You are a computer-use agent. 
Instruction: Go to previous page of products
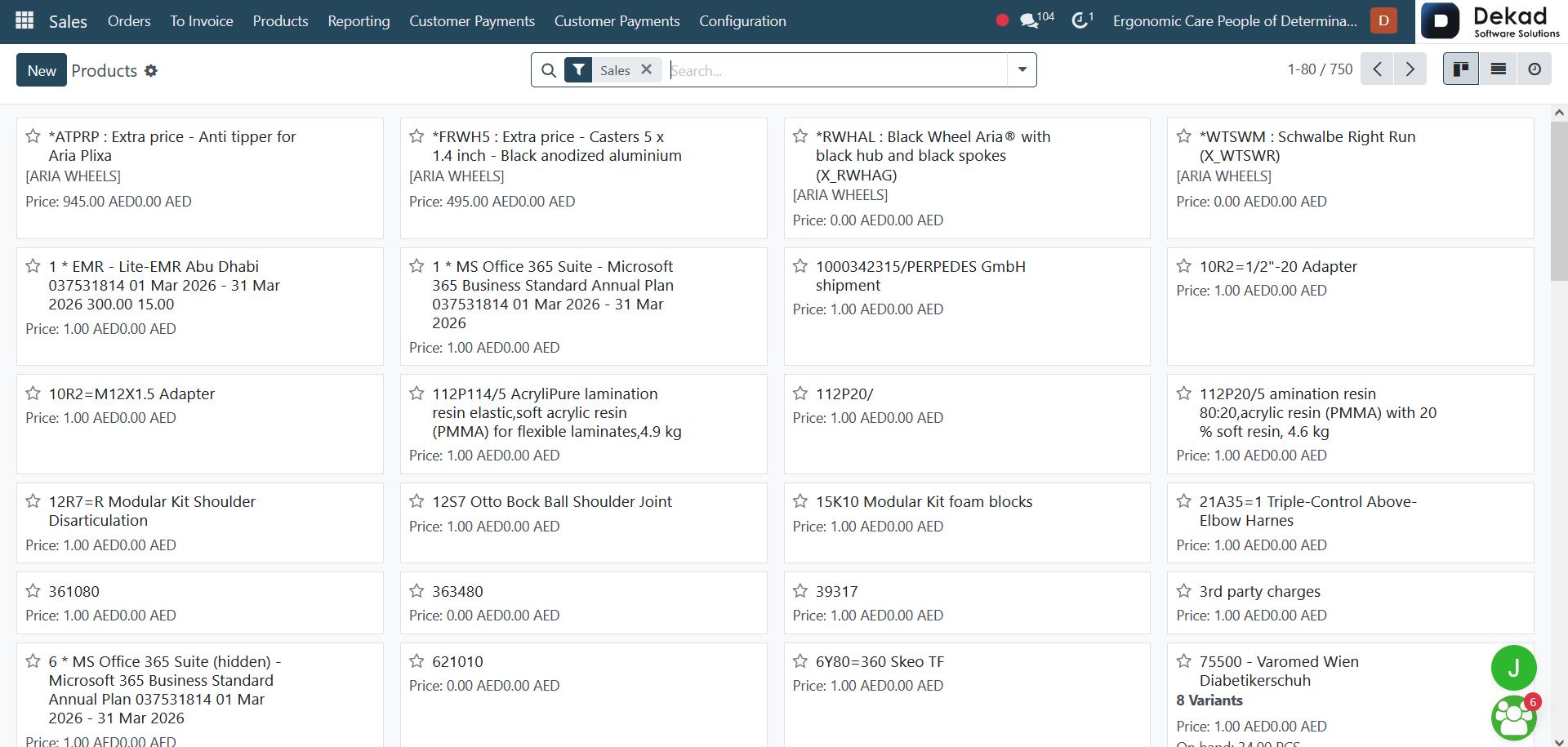click(x=1377, y=69)
